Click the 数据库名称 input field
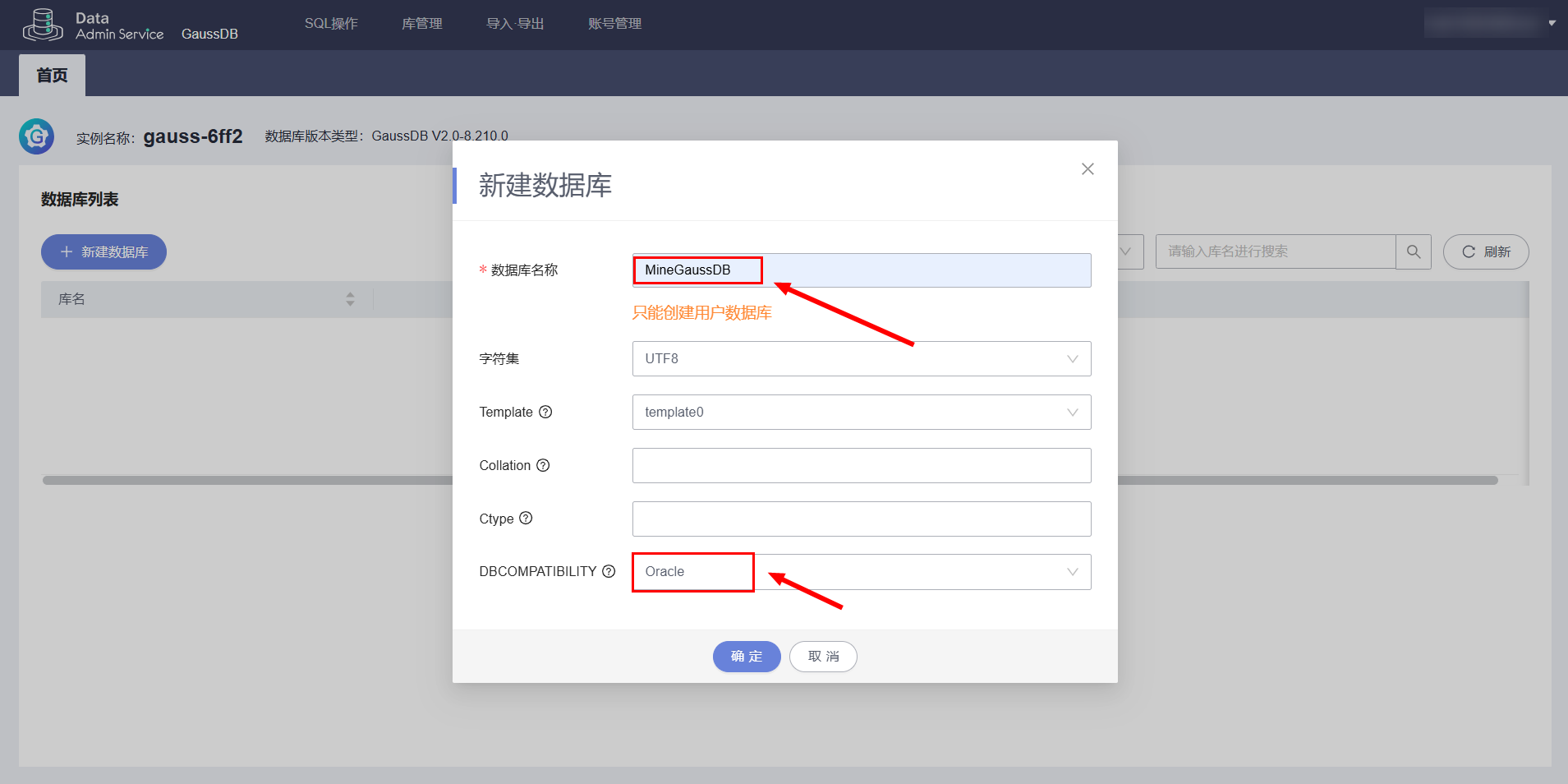This screenshot has height=784, width=1568. click(x=862, y=270)
